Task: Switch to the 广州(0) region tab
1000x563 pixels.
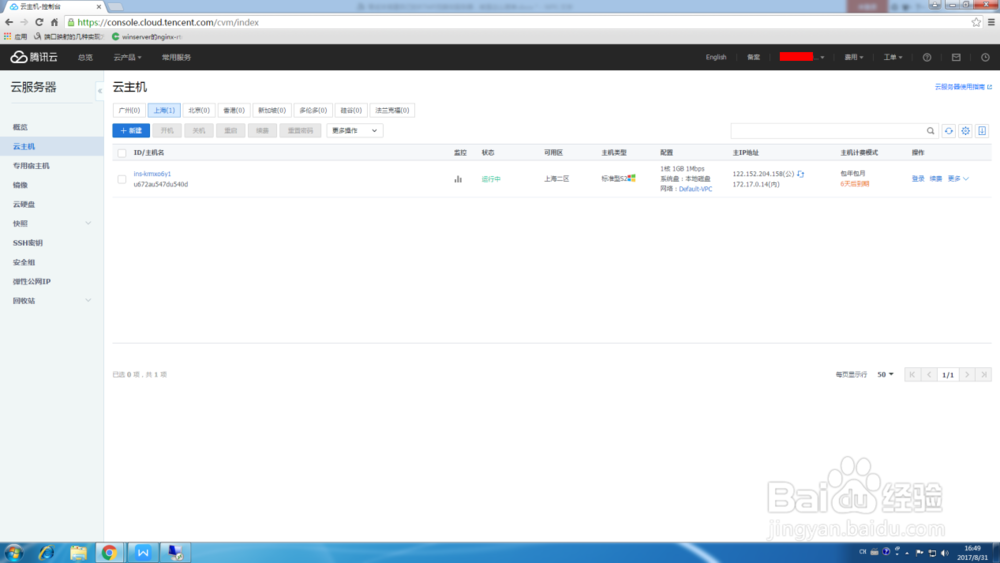Action: coord(129,110)
